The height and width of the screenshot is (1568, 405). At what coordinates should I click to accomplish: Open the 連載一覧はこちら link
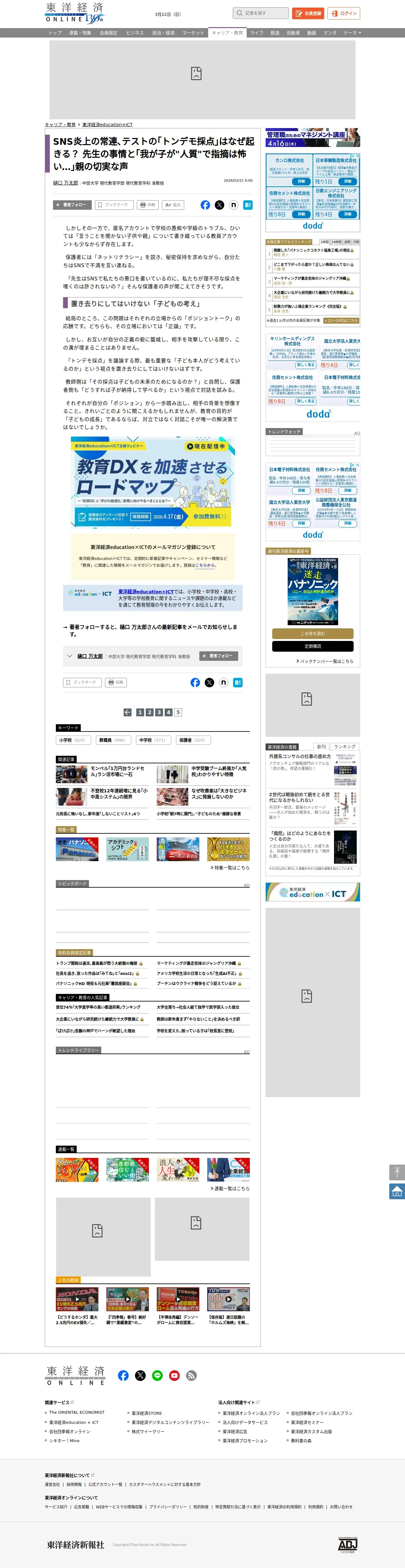(x=230, y=1189)
